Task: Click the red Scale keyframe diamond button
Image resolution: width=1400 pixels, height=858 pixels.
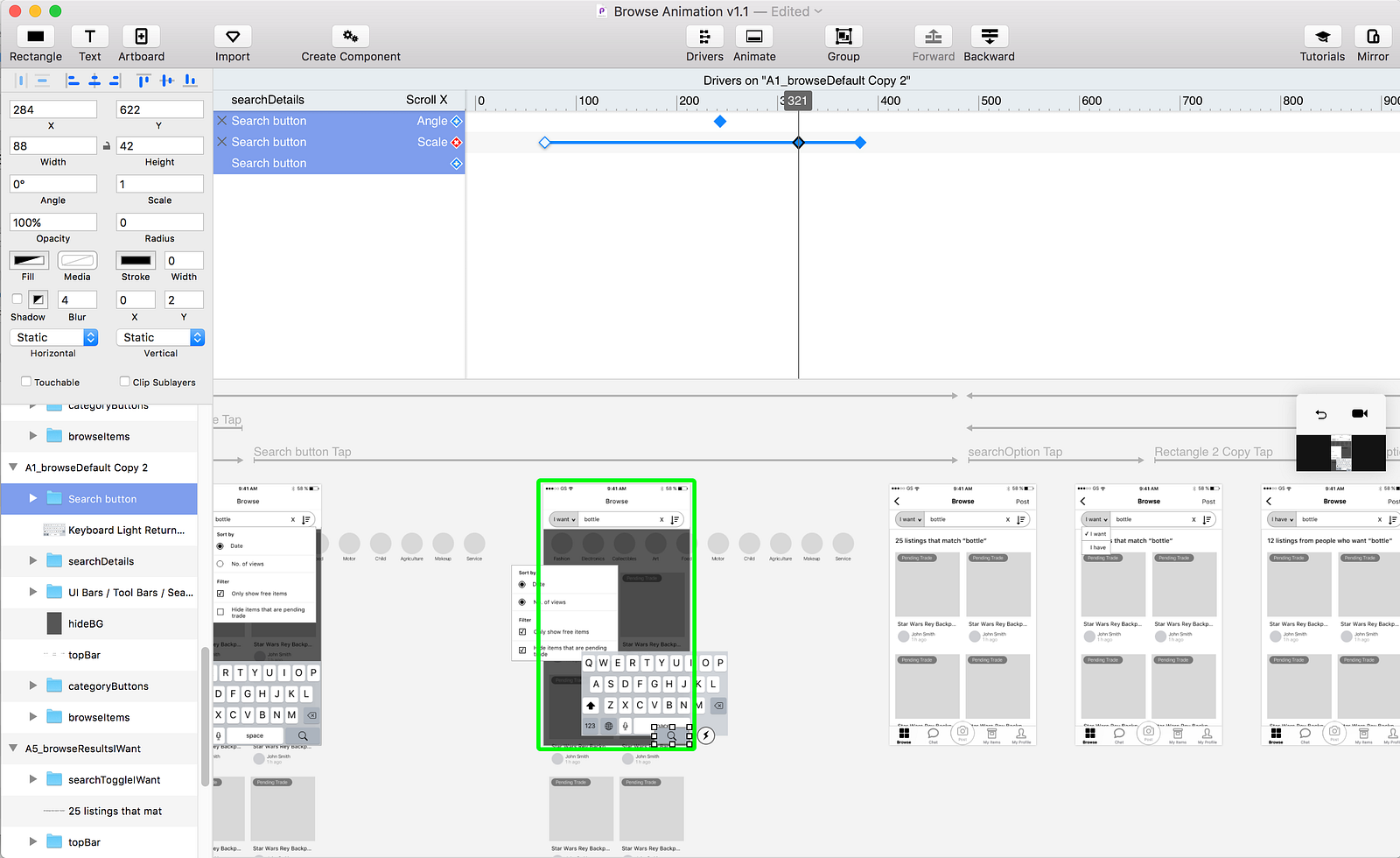Action: tap(456, 142)
